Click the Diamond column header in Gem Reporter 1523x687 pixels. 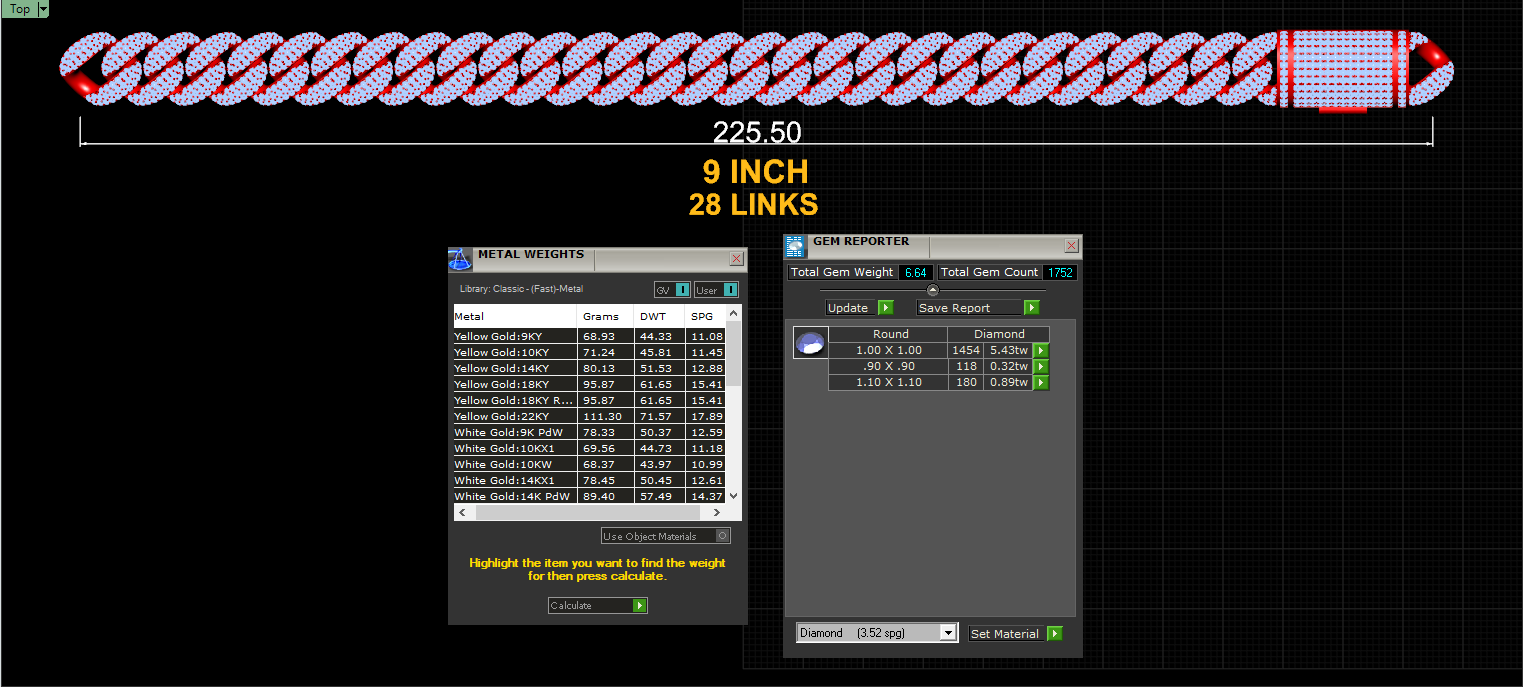click(x=1000, y=334)
